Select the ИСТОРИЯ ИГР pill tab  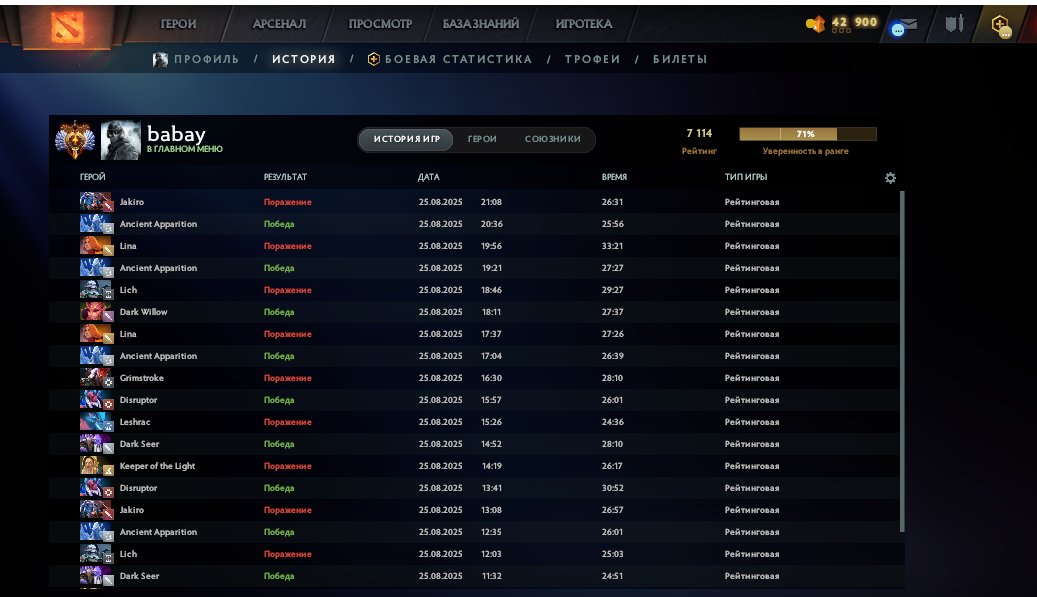[x=406, y=139]
